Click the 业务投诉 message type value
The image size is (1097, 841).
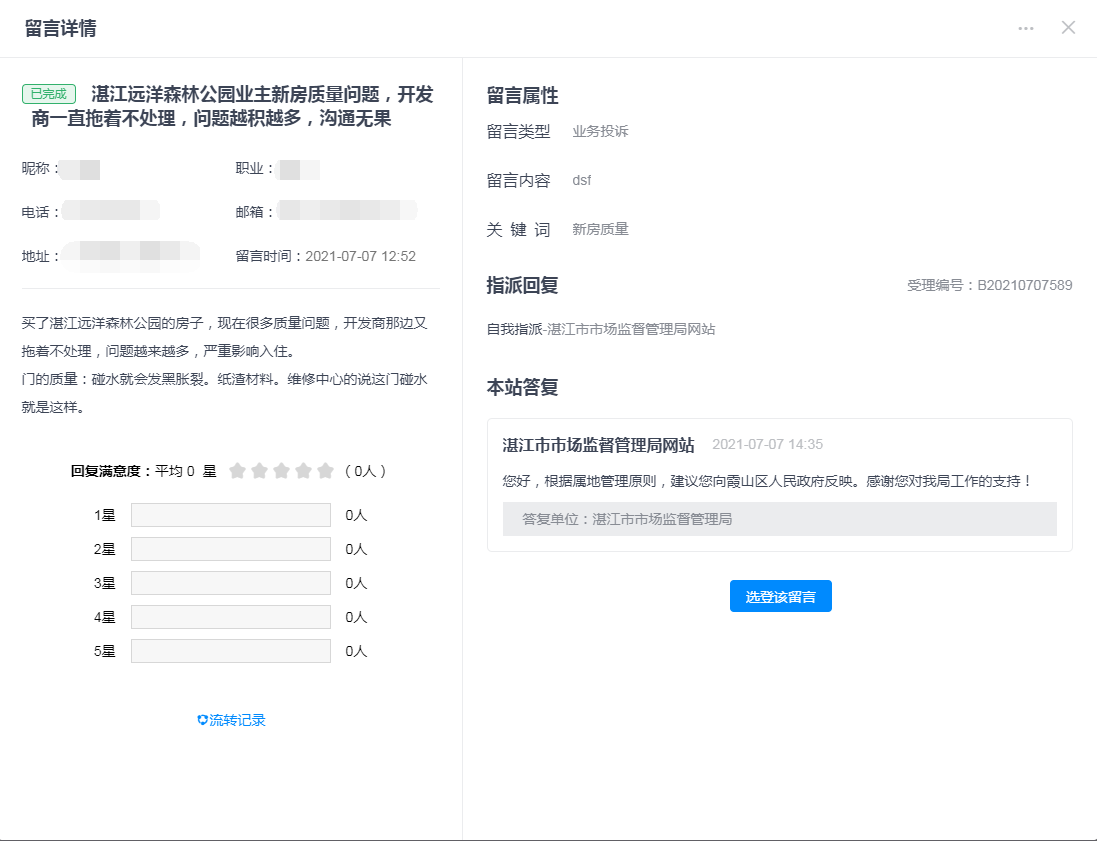pyautogui.click(x=600, y=131)
